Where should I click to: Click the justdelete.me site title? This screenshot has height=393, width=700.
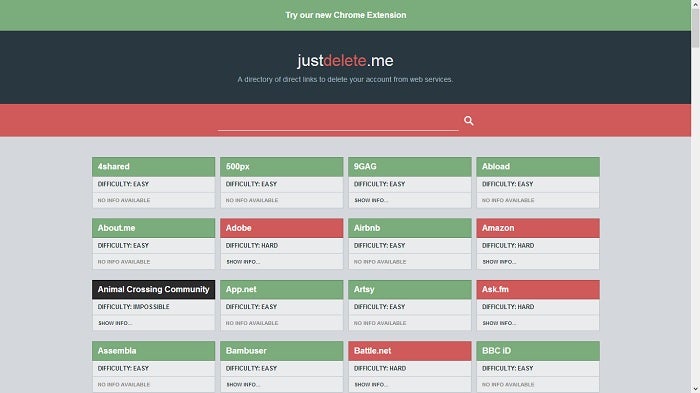346,60
